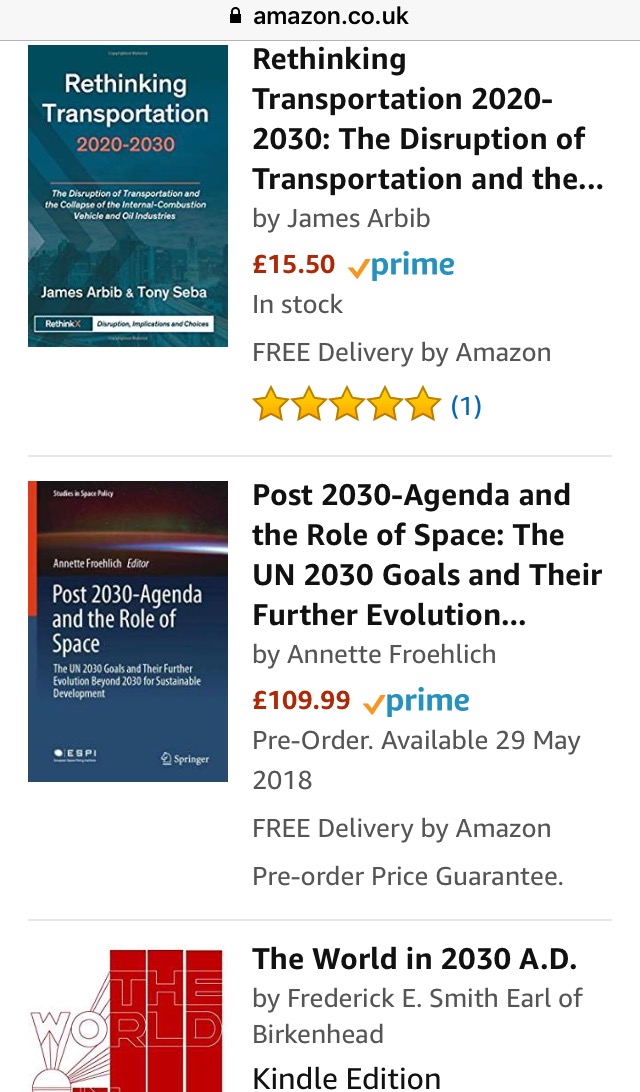Click author name James Arbib
Screen dimensions: 640x1092
tap(361, 218)
